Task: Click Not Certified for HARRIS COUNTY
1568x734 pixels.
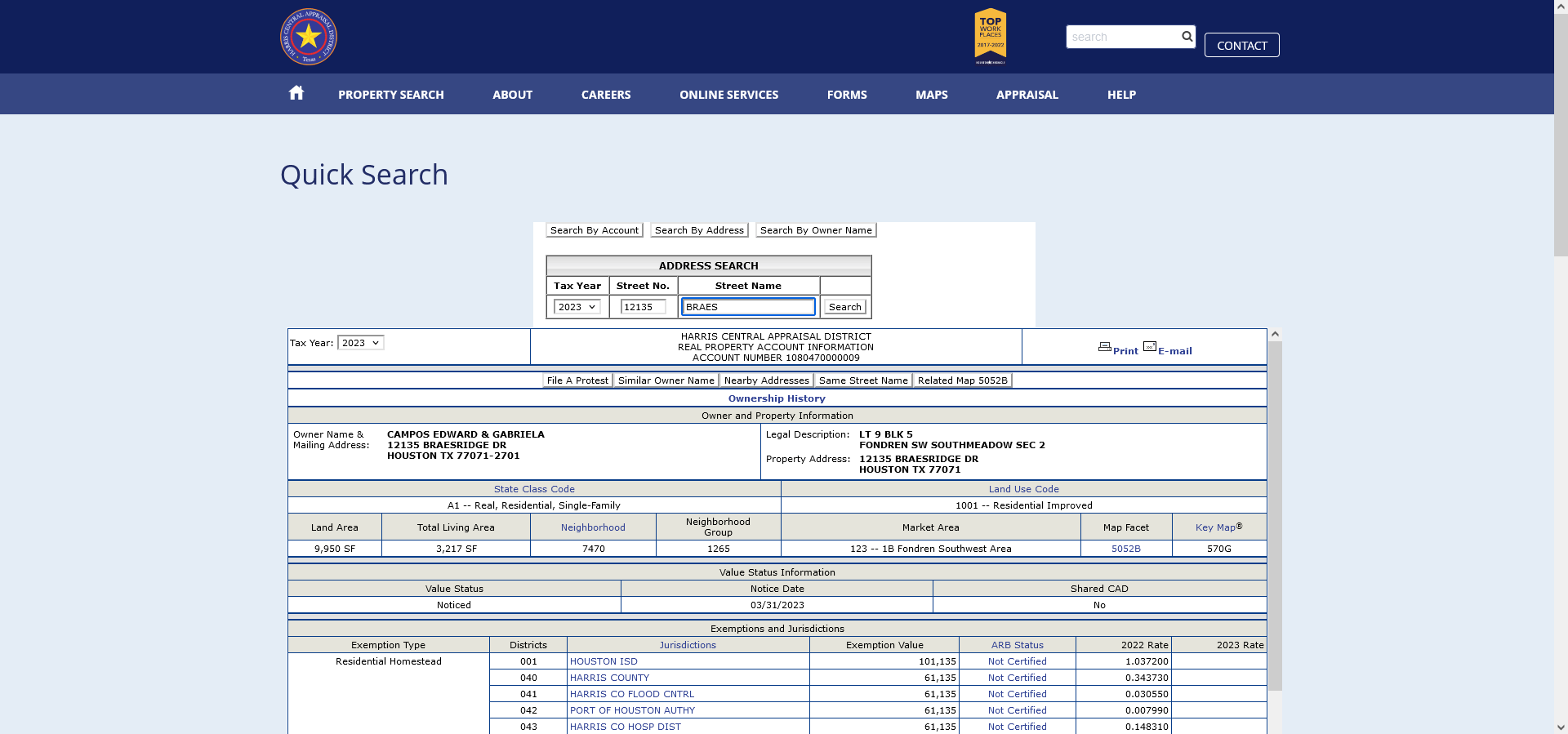Action: (x=1018, y=678)
